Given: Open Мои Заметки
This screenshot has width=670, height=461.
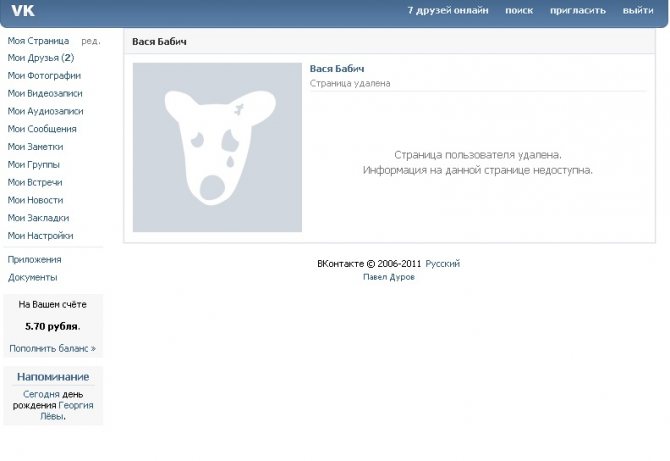Looking at the screenshot, I should (35, 147).
